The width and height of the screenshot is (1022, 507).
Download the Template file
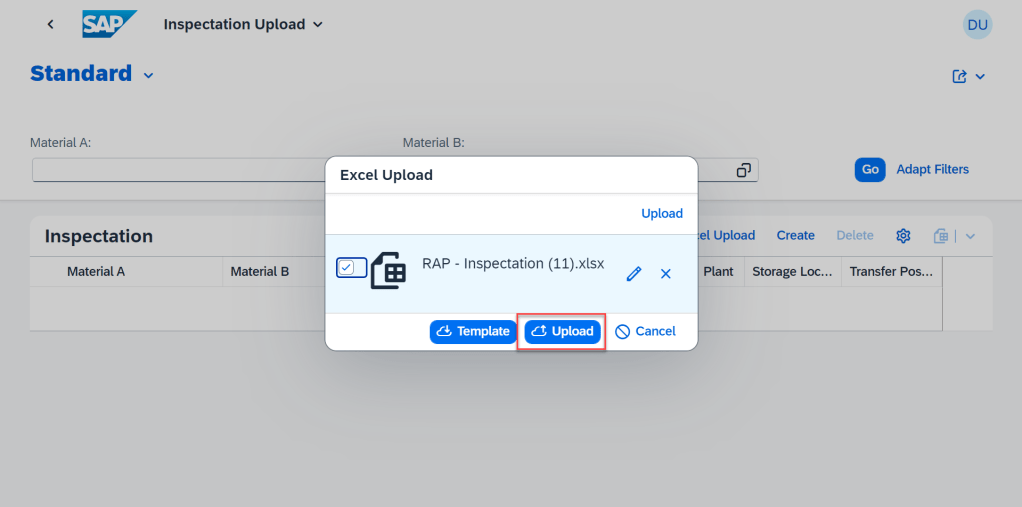[x=472, y=332]
